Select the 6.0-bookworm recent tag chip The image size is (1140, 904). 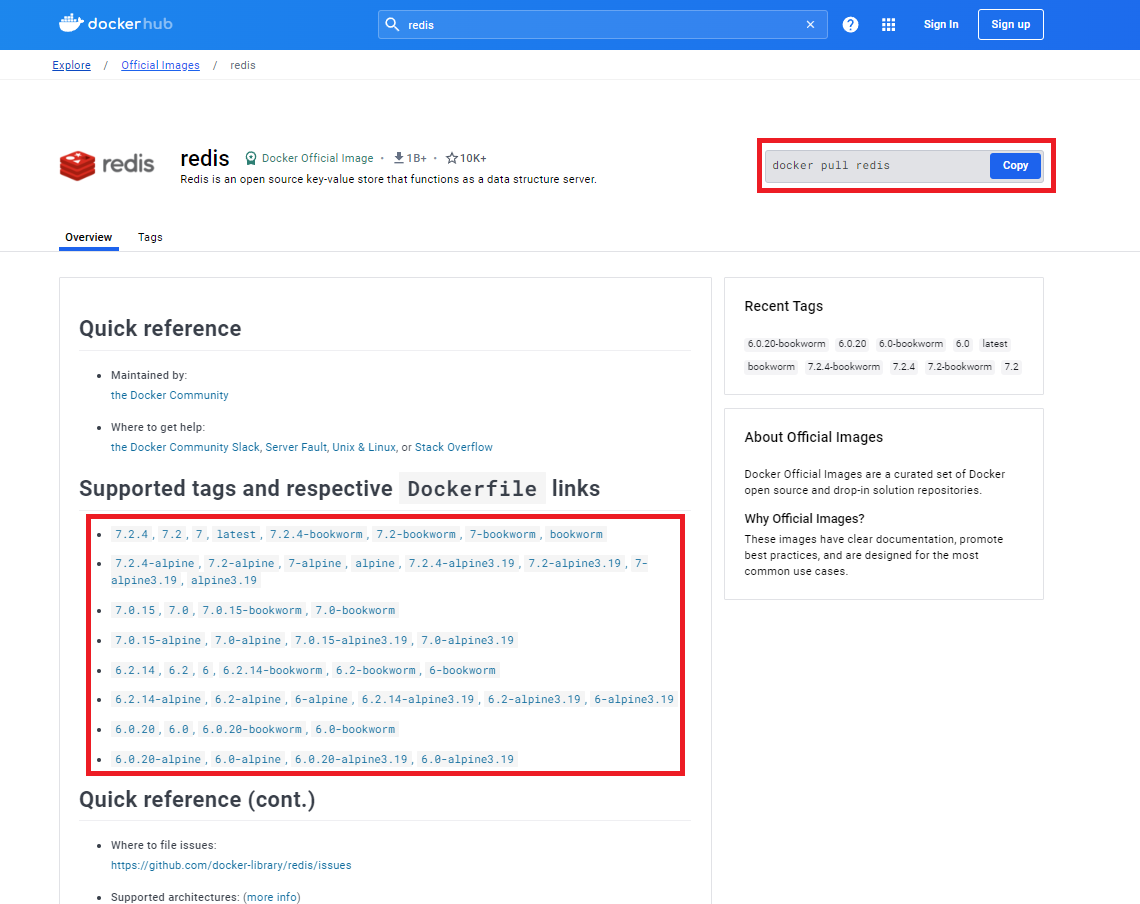[x=911, y=344]
